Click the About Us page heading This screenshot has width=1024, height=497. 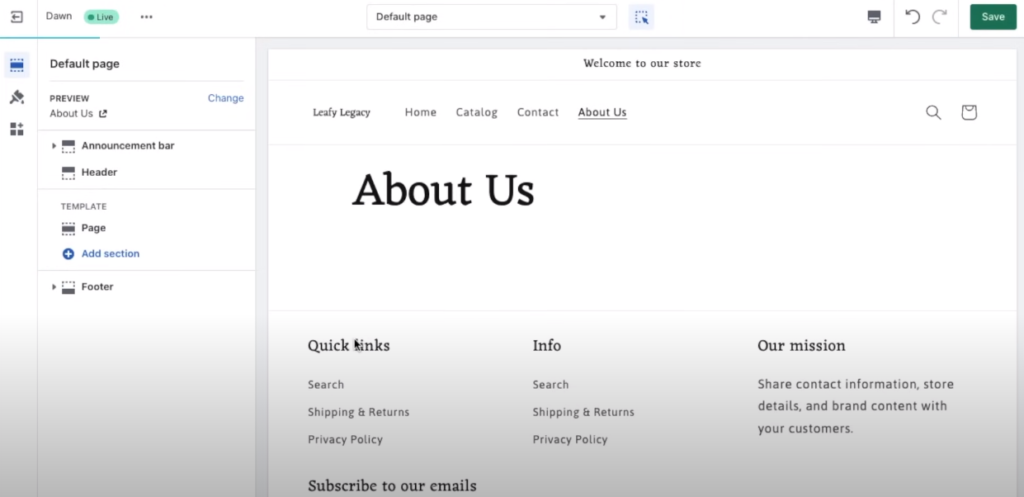[443, 190]
